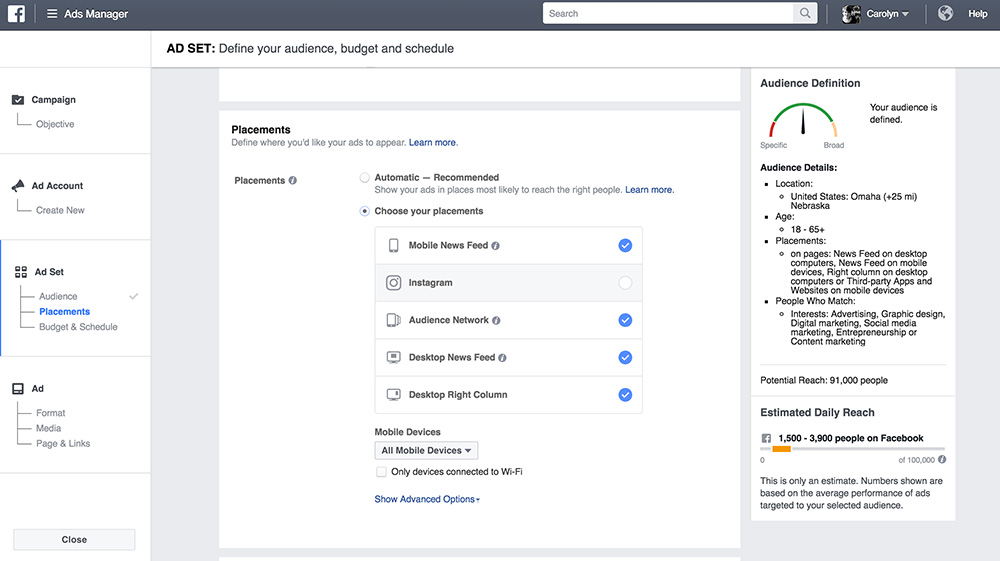Select Placements in sidebar
Screen dimensions: 1000x561
pyautogui.click(x=64, y=311)
